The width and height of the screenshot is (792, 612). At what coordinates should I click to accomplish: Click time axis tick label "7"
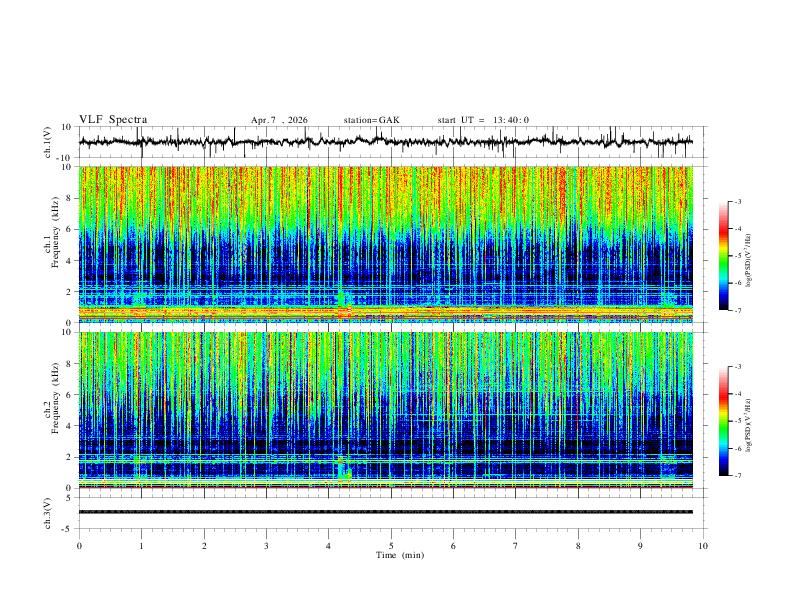coord(516,546)
